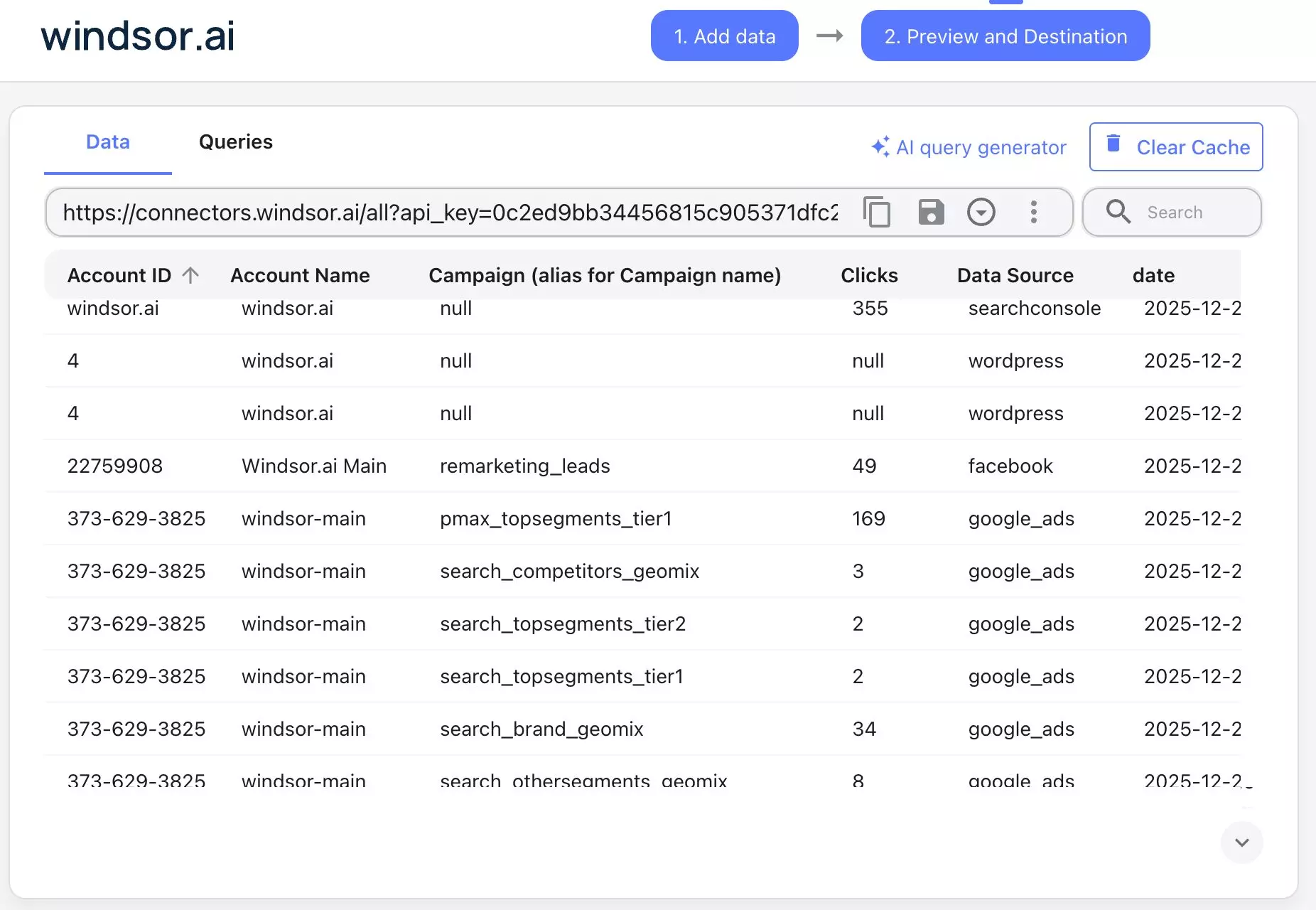Viewport: 1316px width, 910px height.
Task: Sort by the Clicks column header
Action: click(x=869, y=275)
